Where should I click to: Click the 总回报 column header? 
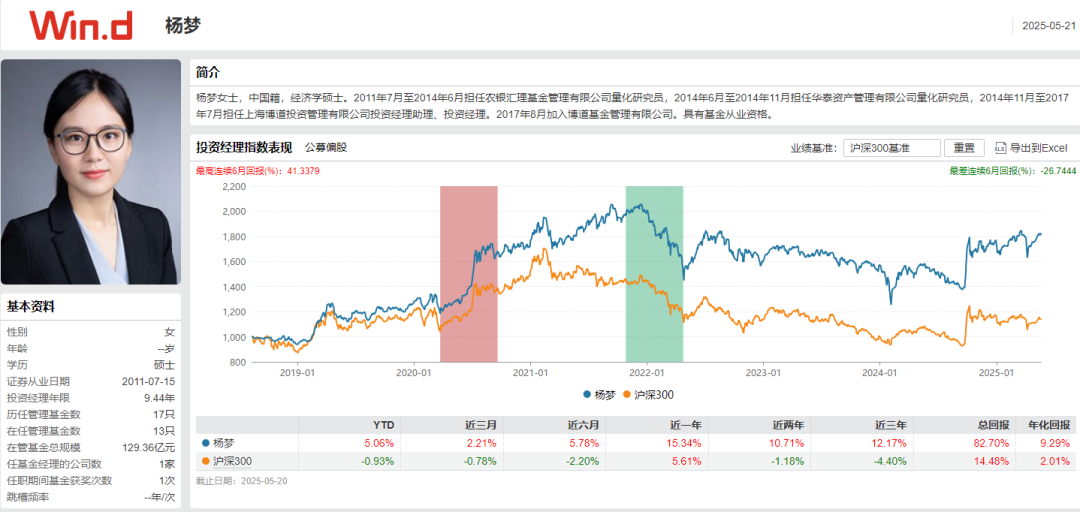[x=988, y=424]
